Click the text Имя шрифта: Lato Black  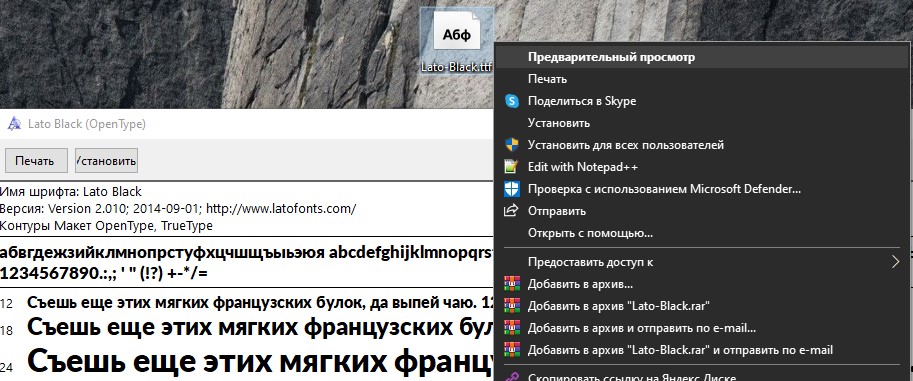[71, 192]
